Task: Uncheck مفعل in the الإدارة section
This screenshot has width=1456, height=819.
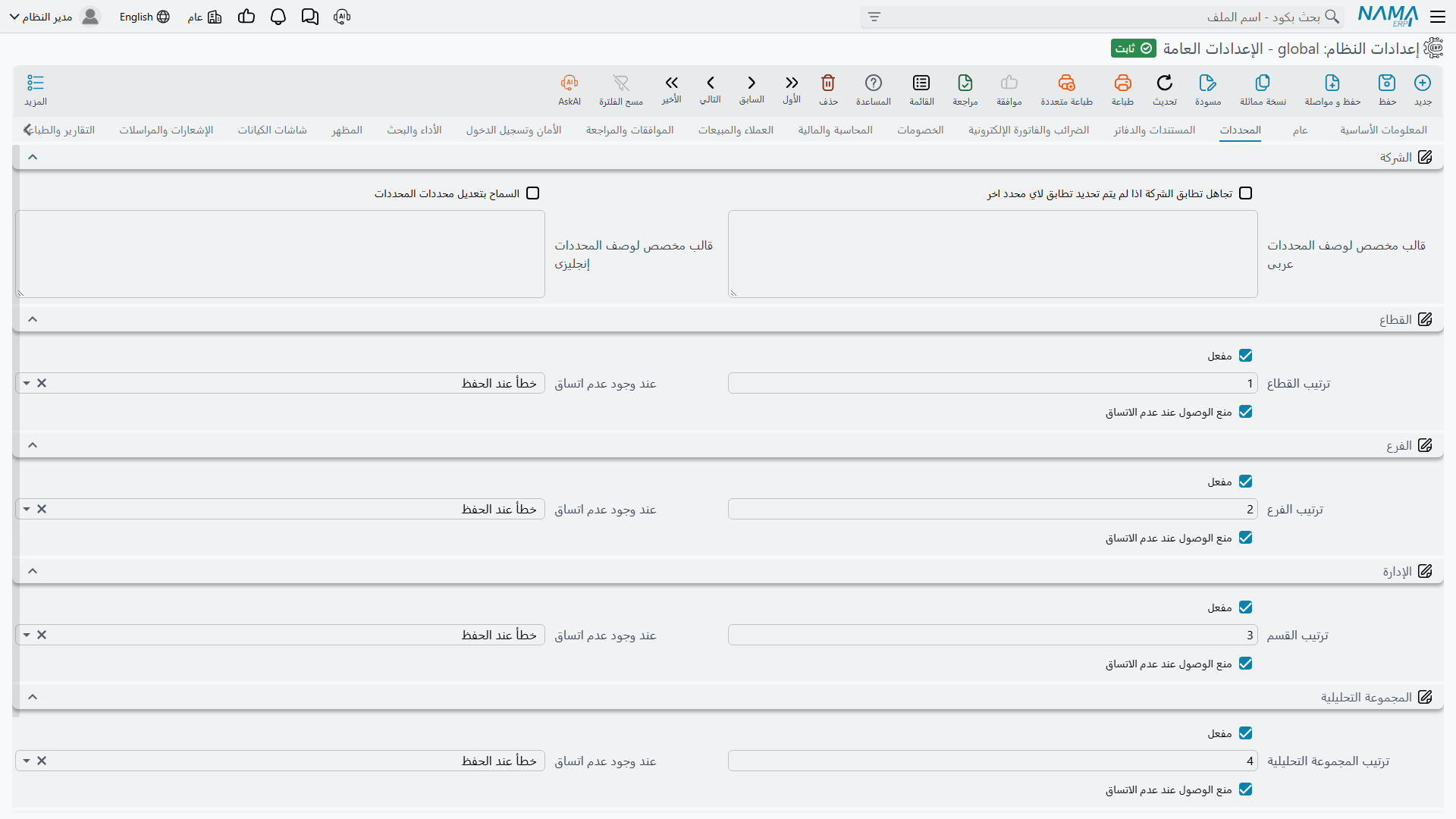Action: (1246, 607)
